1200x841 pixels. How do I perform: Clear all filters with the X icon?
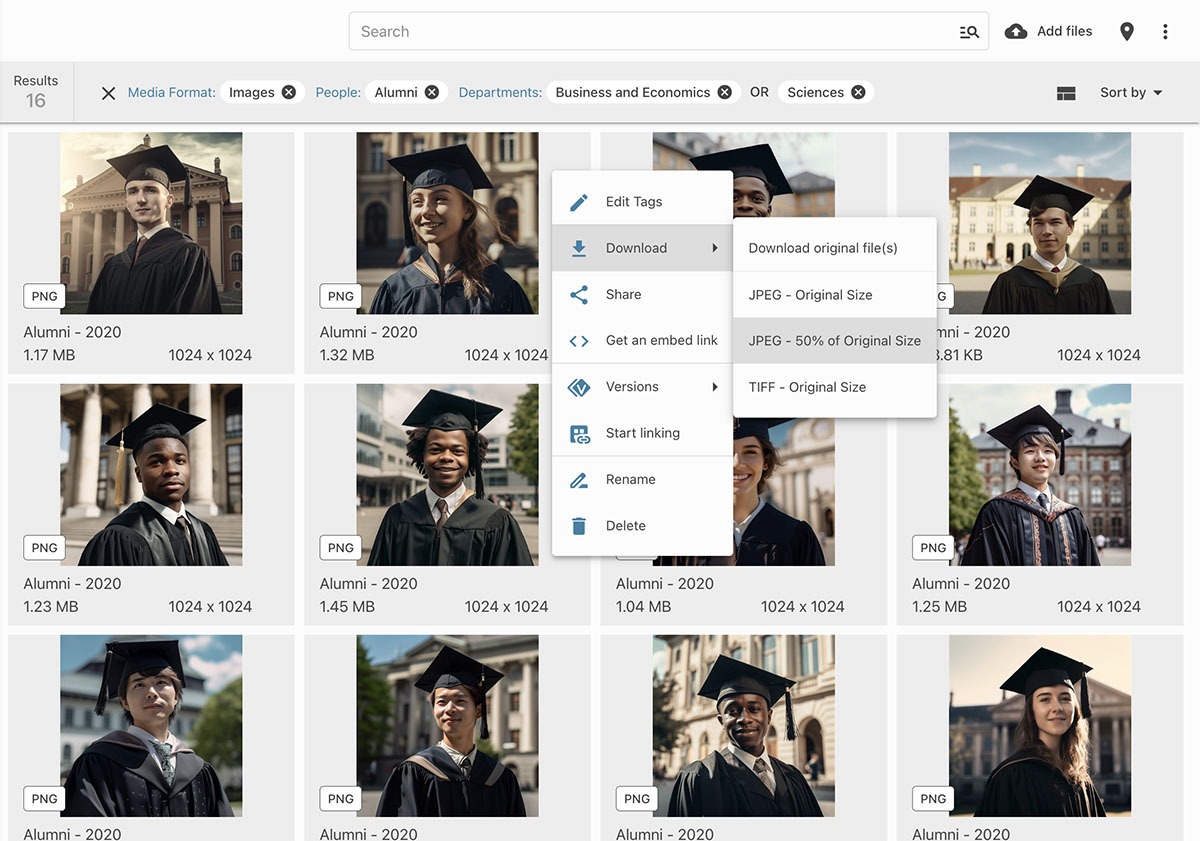pyautogui.click(x=108, y=93)
